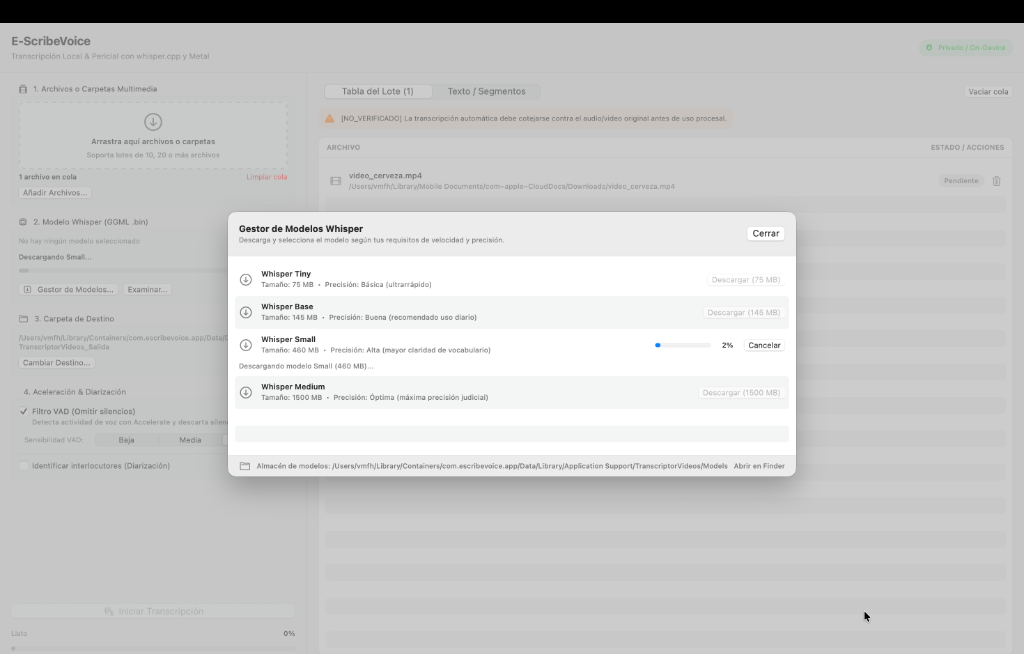Click the Privado / On-Device badge
The image size is (1024, 654).
[966, 48]
